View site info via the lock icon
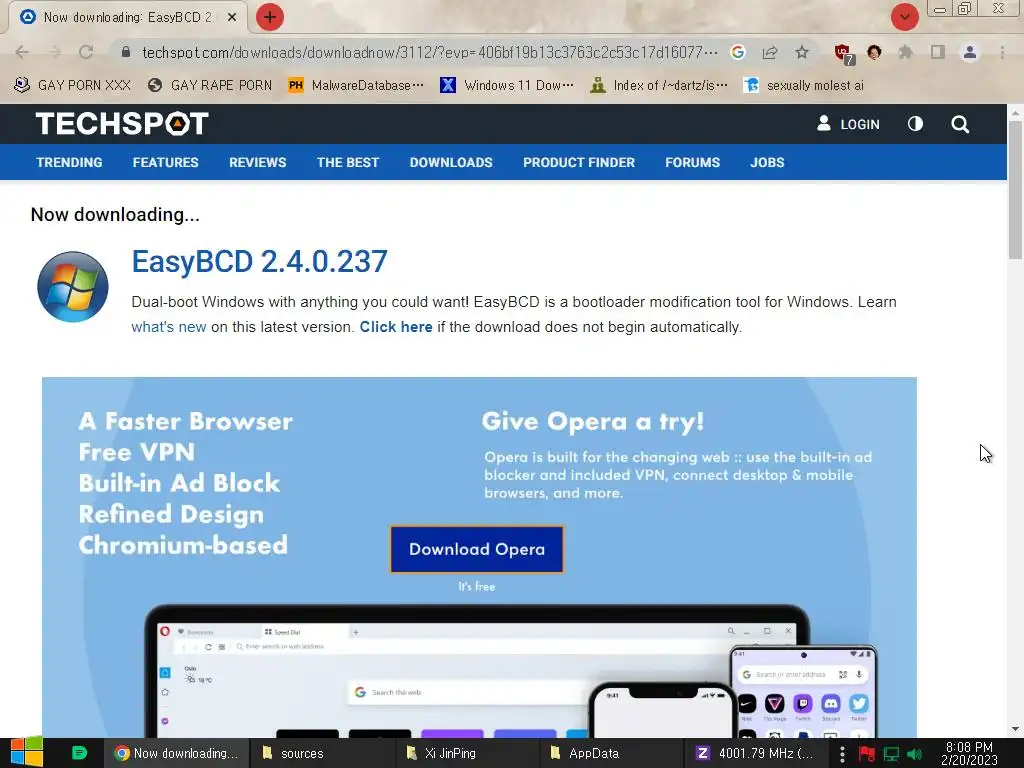The image size is (1024, 768). [126, 52]
